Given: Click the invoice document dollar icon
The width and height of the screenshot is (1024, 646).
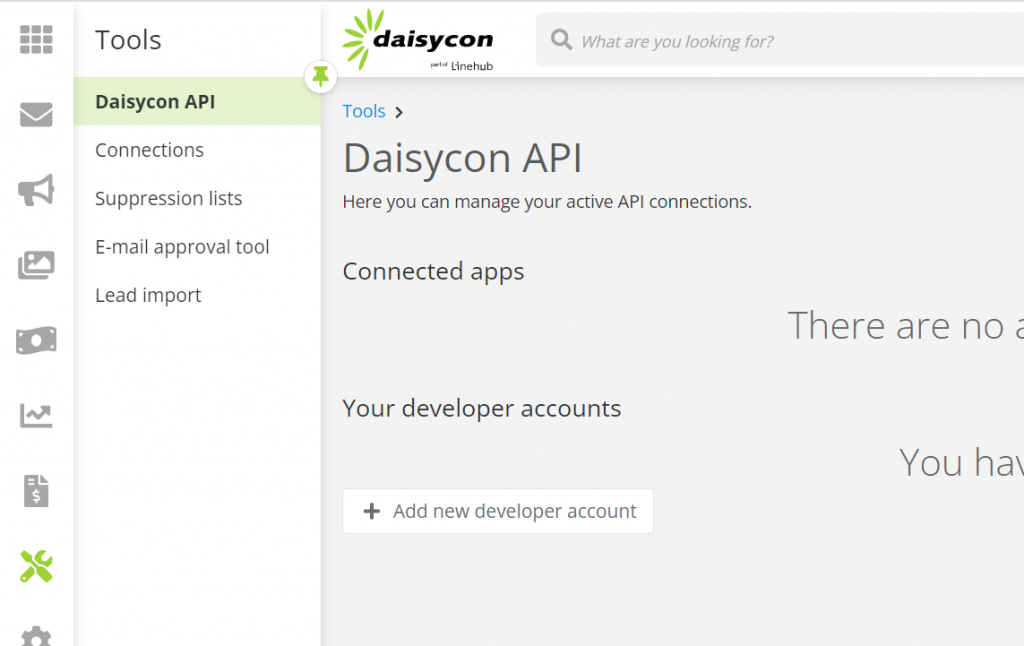Looking at the screenshot, I should tap(36, 491).
